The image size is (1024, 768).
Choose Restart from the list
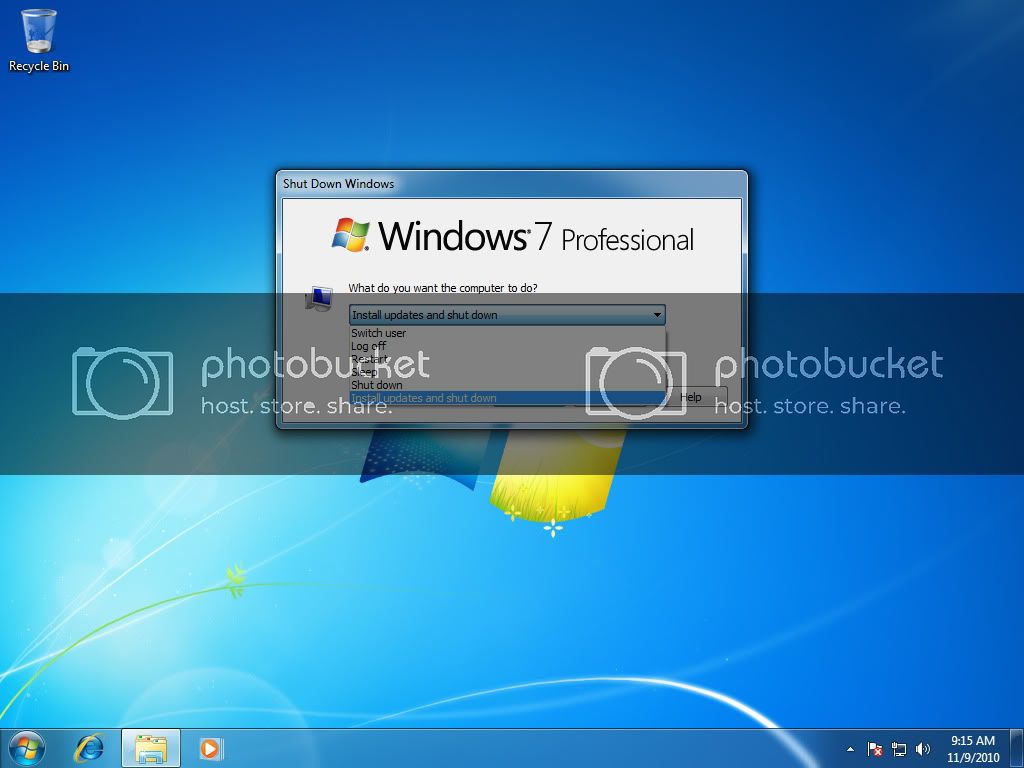(507, 359)
